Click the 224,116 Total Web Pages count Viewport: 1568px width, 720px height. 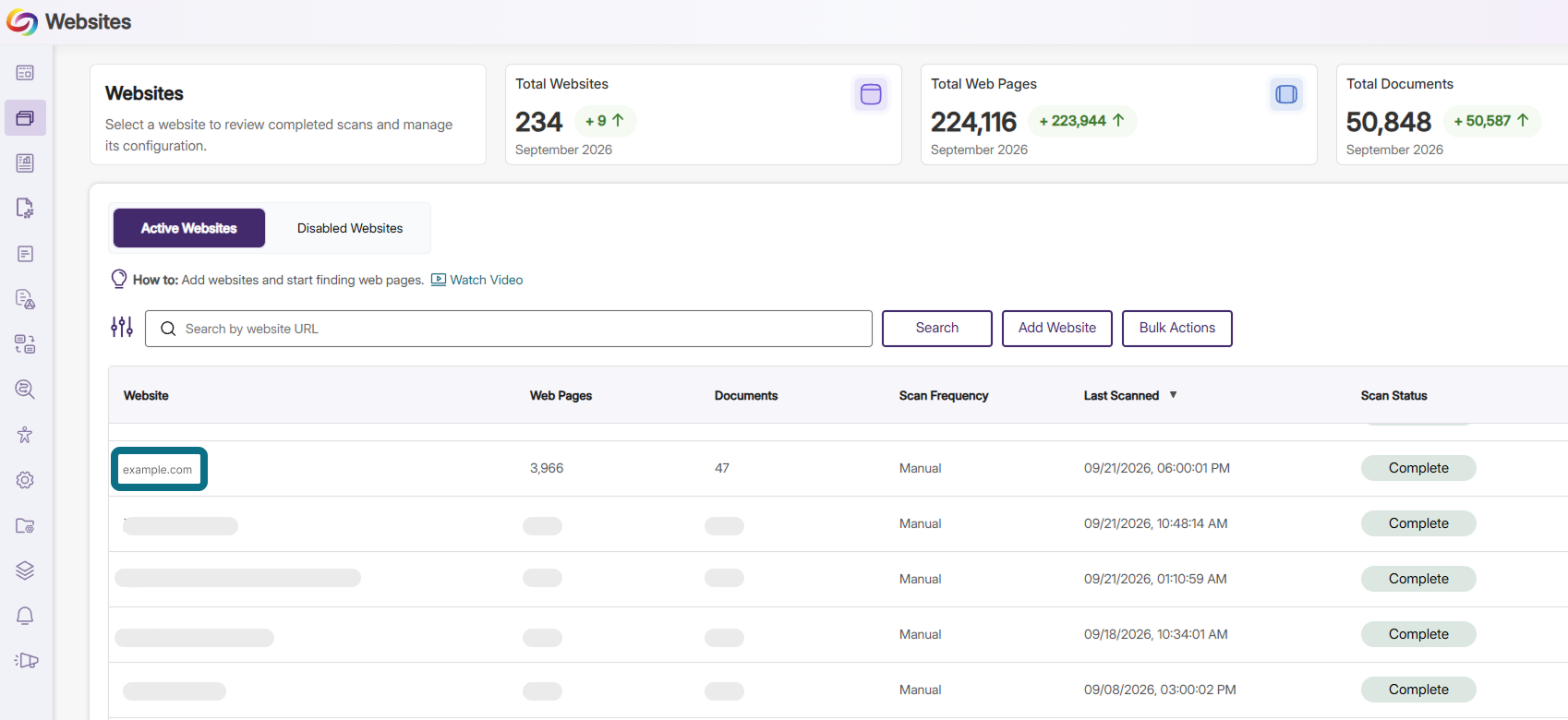click(x=973, y=122)
